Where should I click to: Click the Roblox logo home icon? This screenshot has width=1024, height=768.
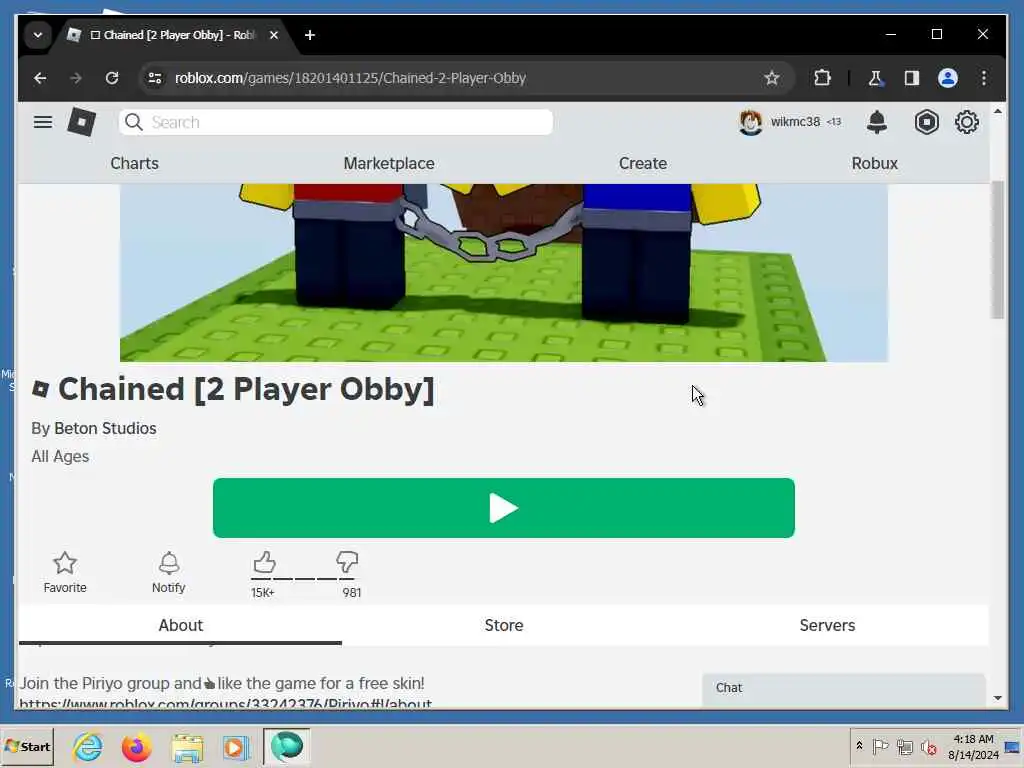point(82,122)
